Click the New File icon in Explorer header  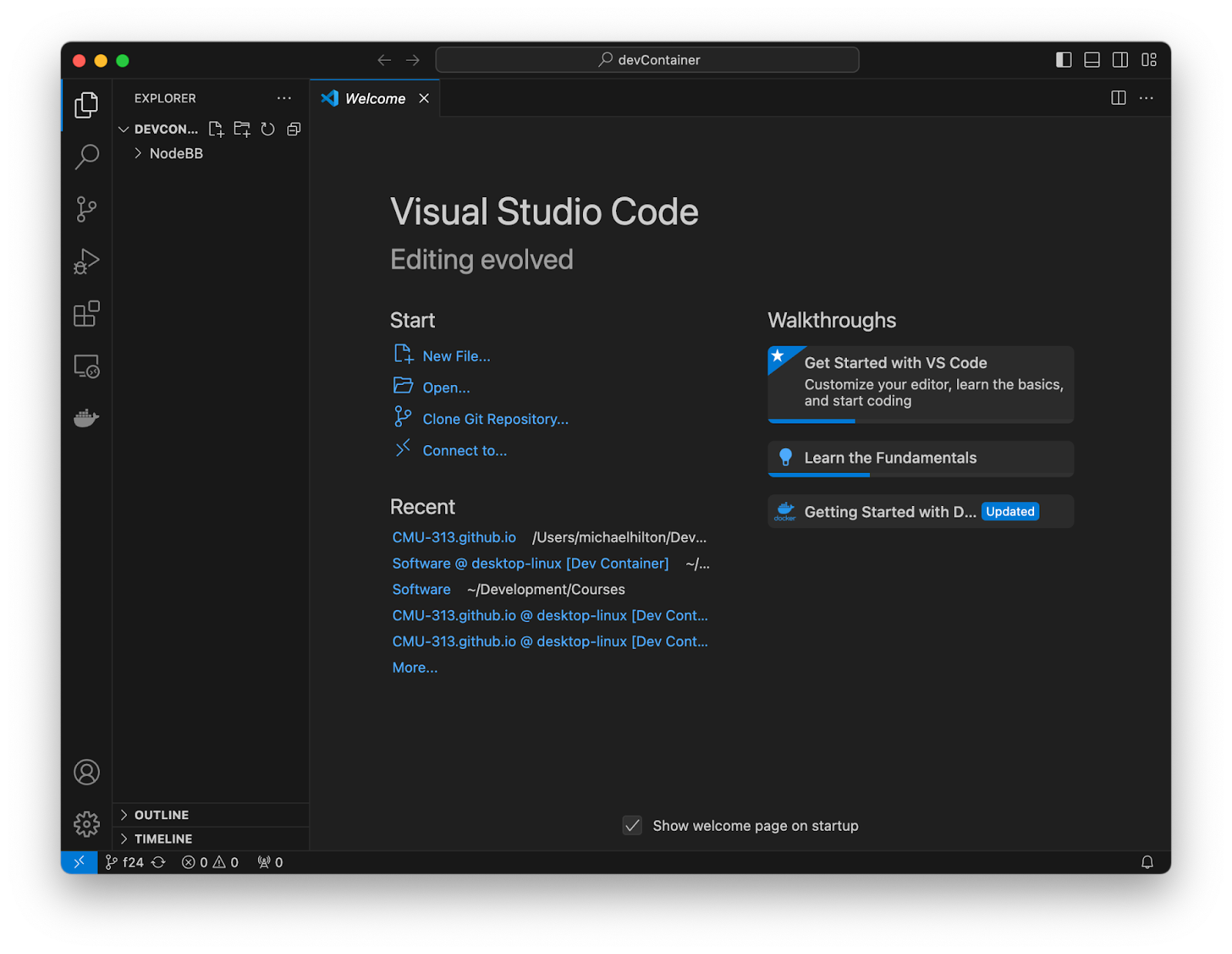coord(216,129)
